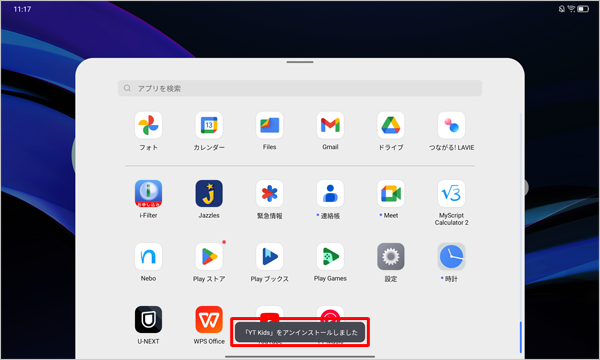
Task: Tap the drawer handle at top of panel
Action: tap(300, 62)
